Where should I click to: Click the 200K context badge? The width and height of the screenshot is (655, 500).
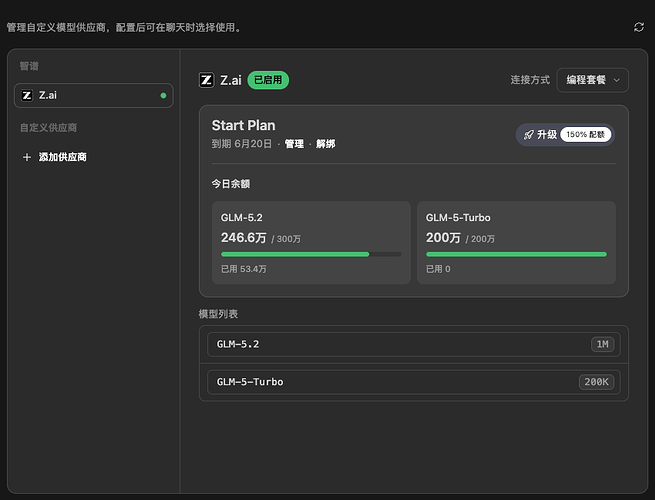(597, 382)
